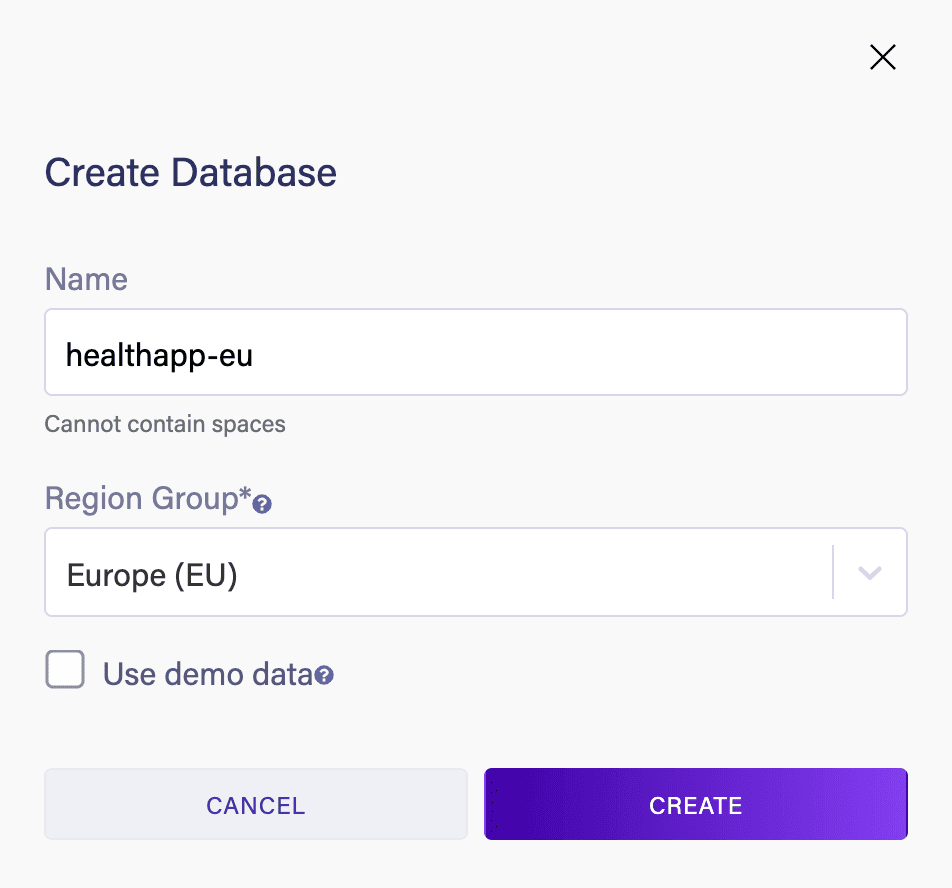Click the dropdown chevron arrow icon
This screenshot has width=952, height=888.
point(870,573)
